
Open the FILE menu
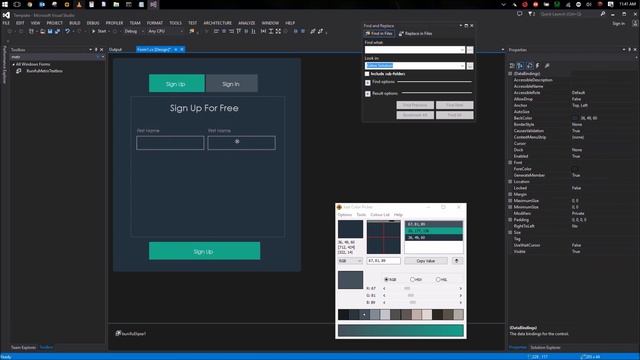click(6, 23)
